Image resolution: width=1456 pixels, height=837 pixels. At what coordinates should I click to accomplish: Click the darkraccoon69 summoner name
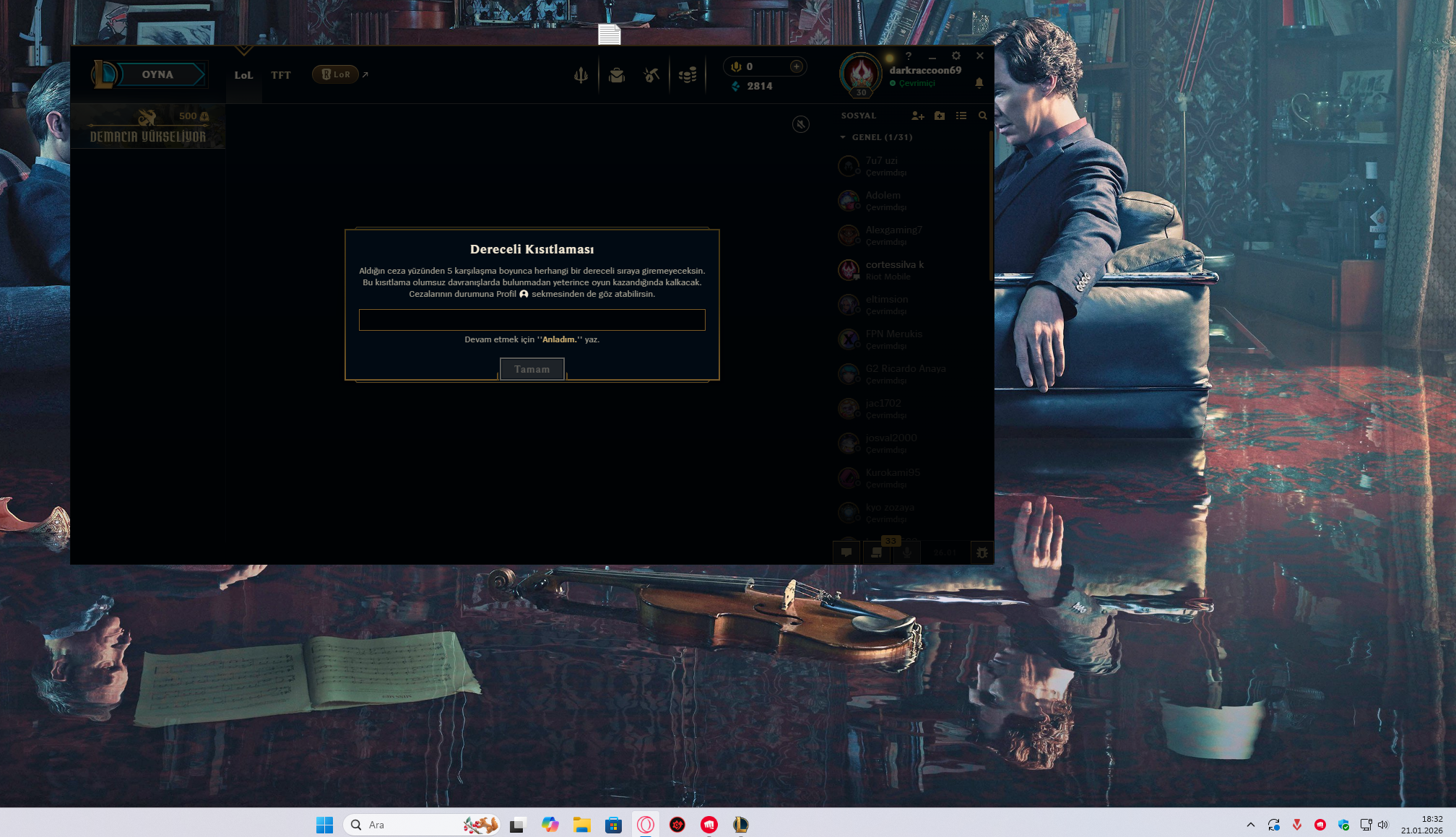click(925, 70)
